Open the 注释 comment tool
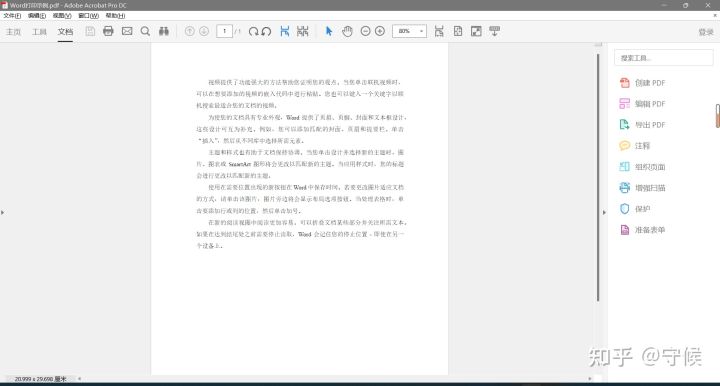The width and height of the screenshot is (720, 386). pos(635,146)
